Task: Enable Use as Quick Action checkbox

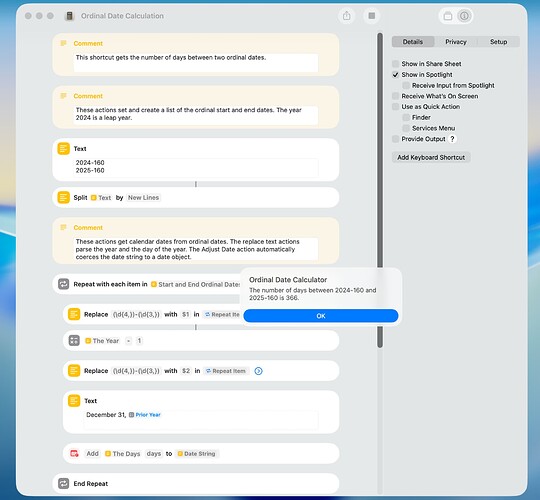Action: pos(395,107)
